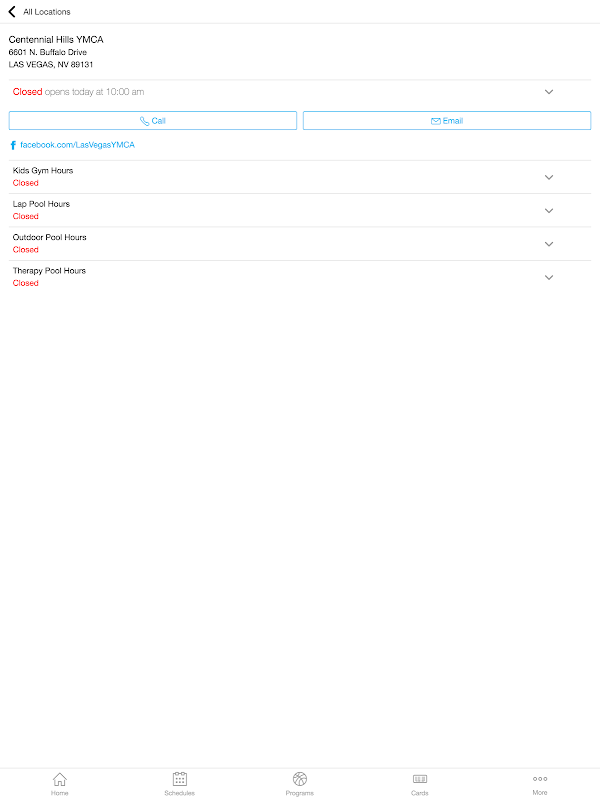Switch to the Schedules tab

180,784
